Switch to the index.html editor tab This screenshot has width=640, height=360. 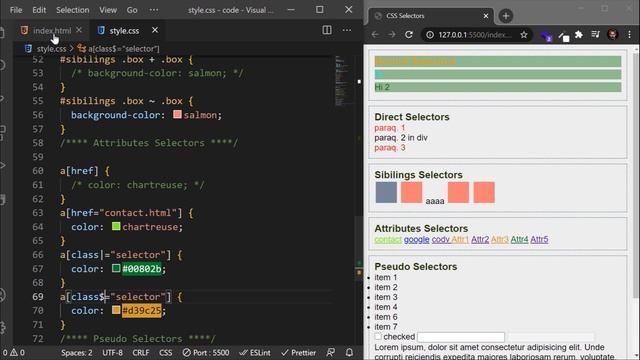tap(52, 31)
